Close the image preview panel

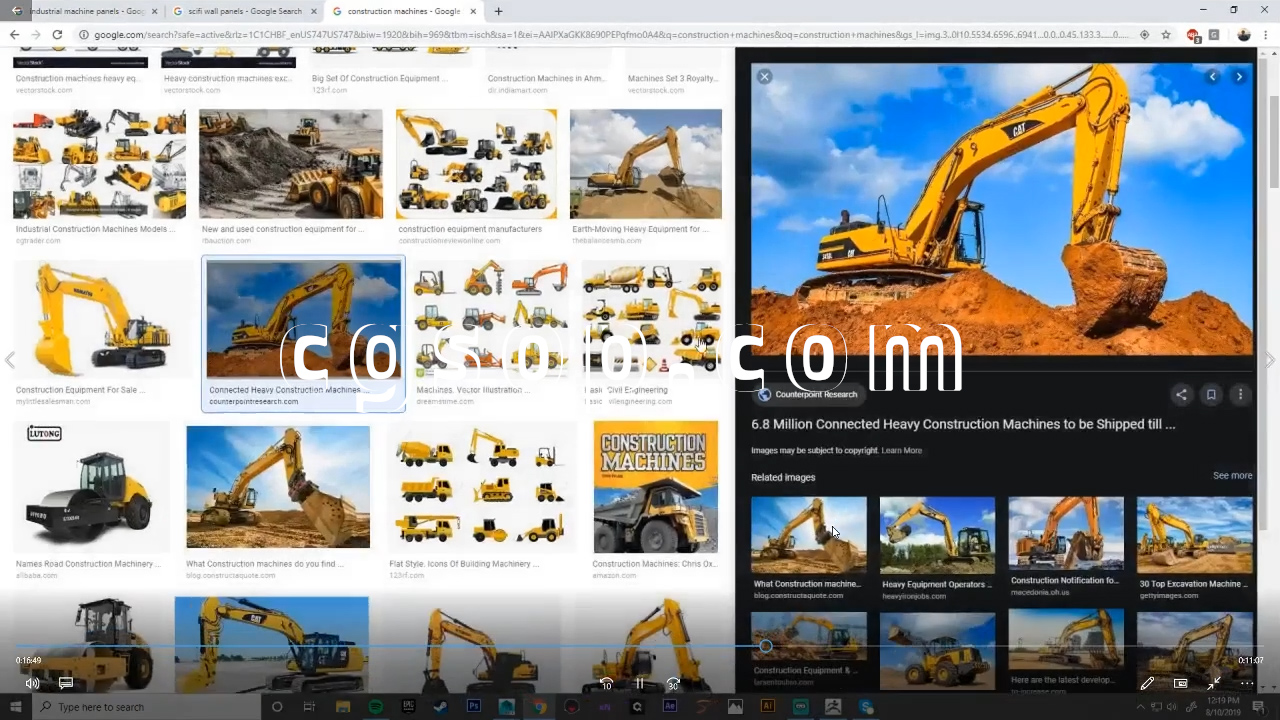[764, 76]
